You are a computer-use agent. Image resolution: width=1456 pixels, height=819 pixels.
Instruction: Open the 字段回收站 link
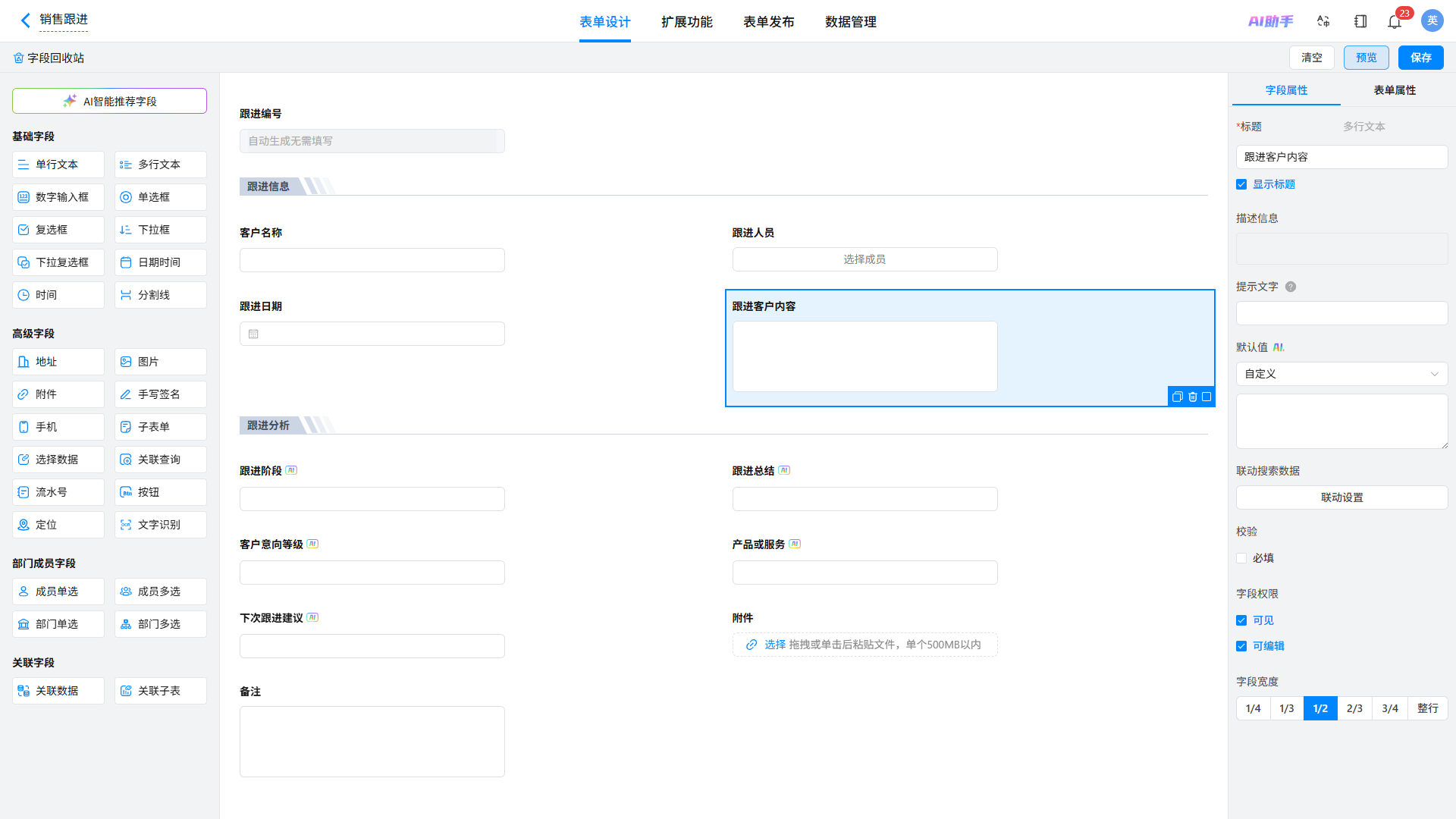tap(49, 58)
